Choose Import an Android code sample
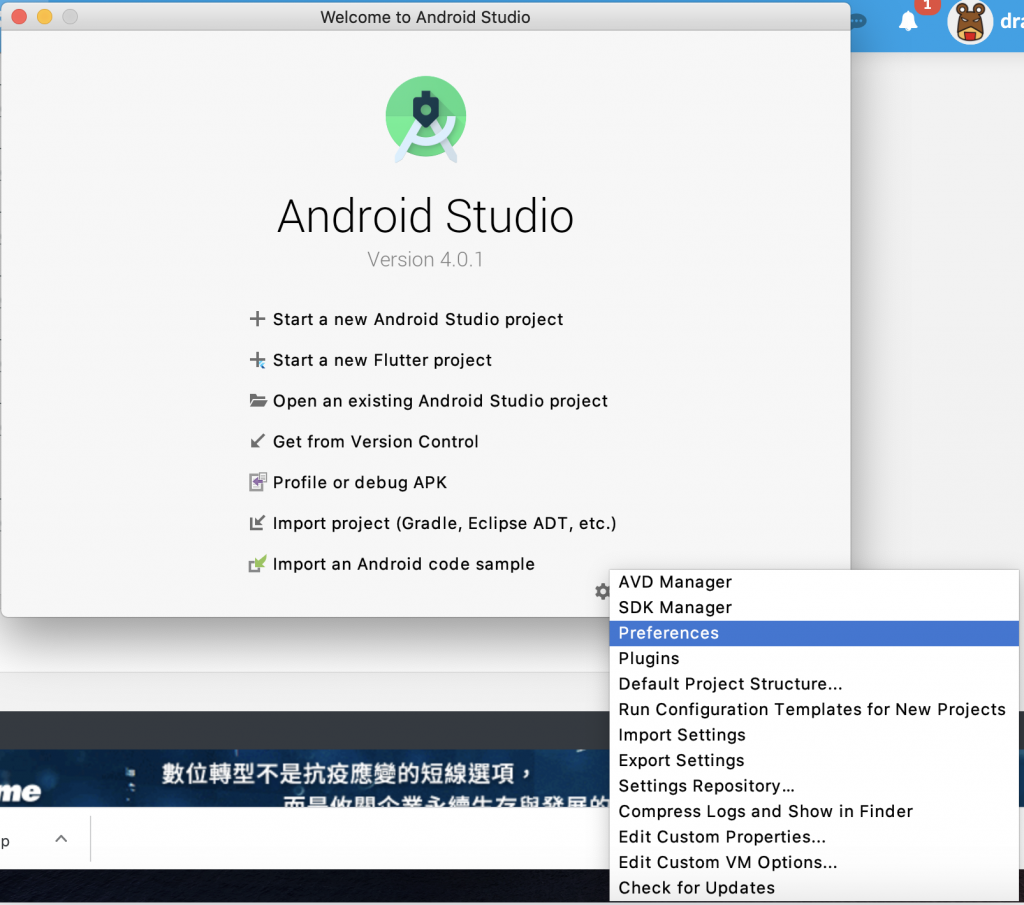 coord(404,564)
